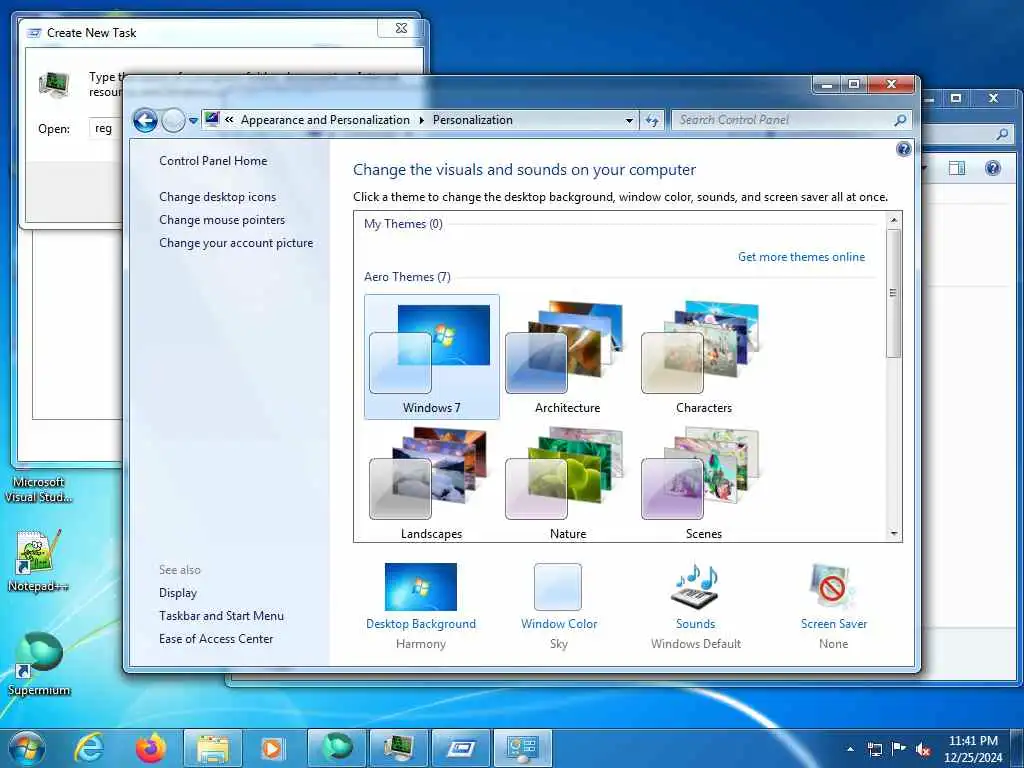Viewport: 1024px width, 768px height.
Task: Open Notepad++ desktop shortcut
Action: tap(38, 562)
